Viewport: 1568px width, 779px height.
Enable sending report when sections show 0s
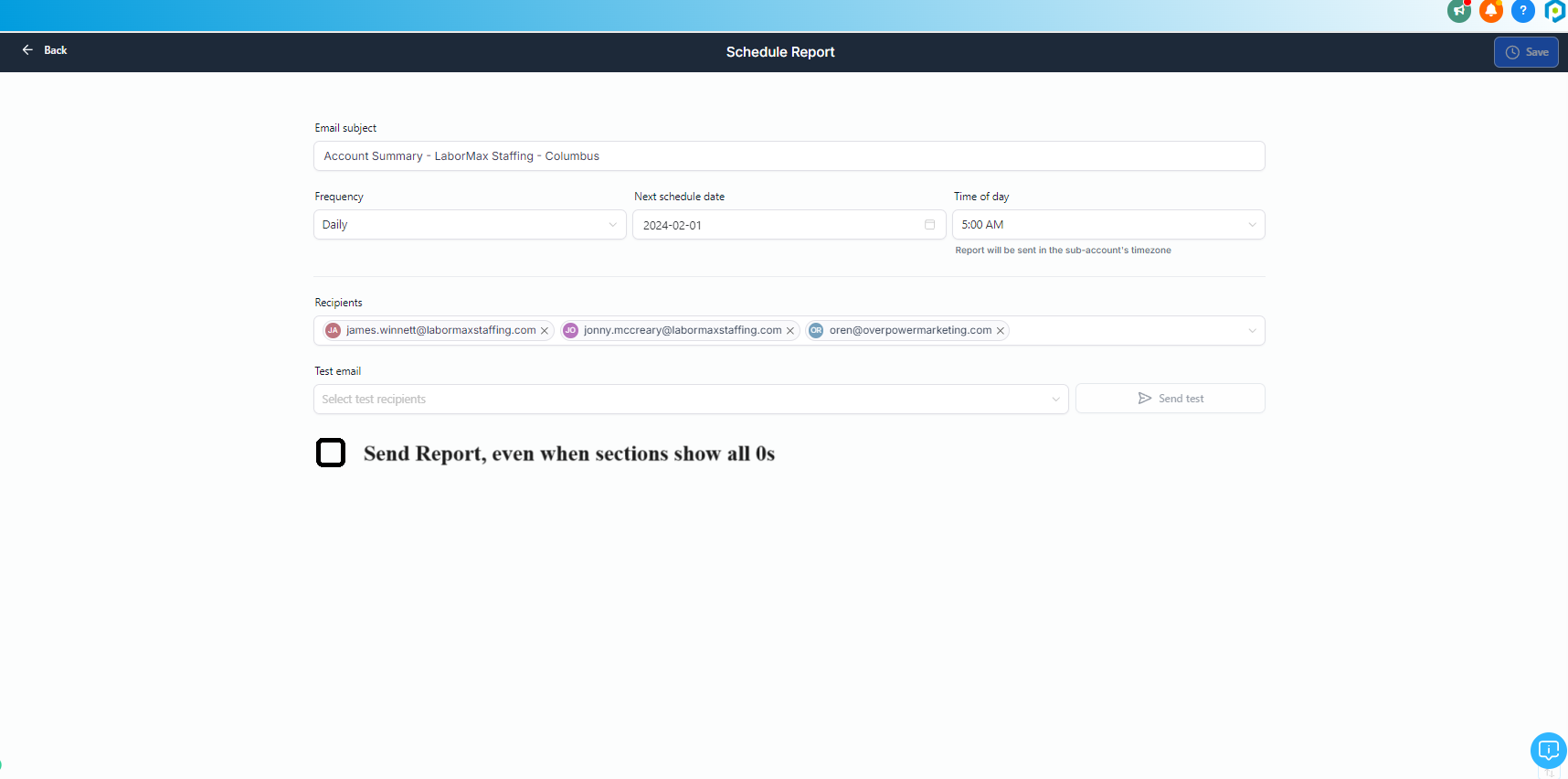(x=331, y=453)
